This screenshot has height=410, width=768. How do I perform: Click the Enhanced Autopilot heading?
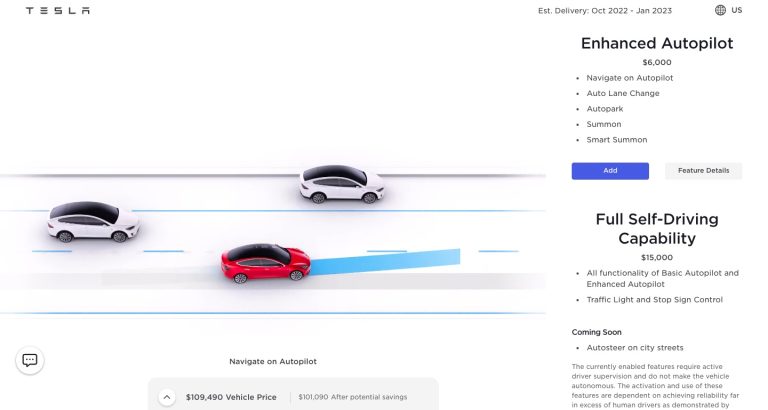point(657,43)
